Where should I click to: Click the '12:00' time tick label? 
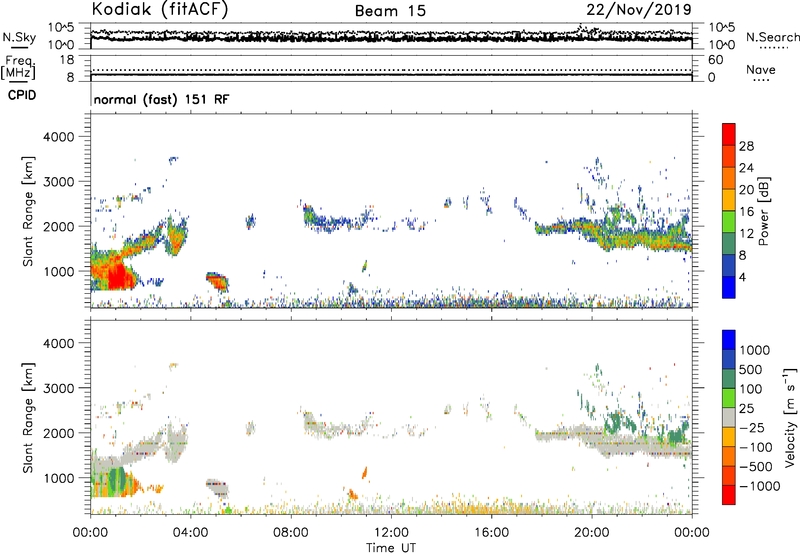391,533
